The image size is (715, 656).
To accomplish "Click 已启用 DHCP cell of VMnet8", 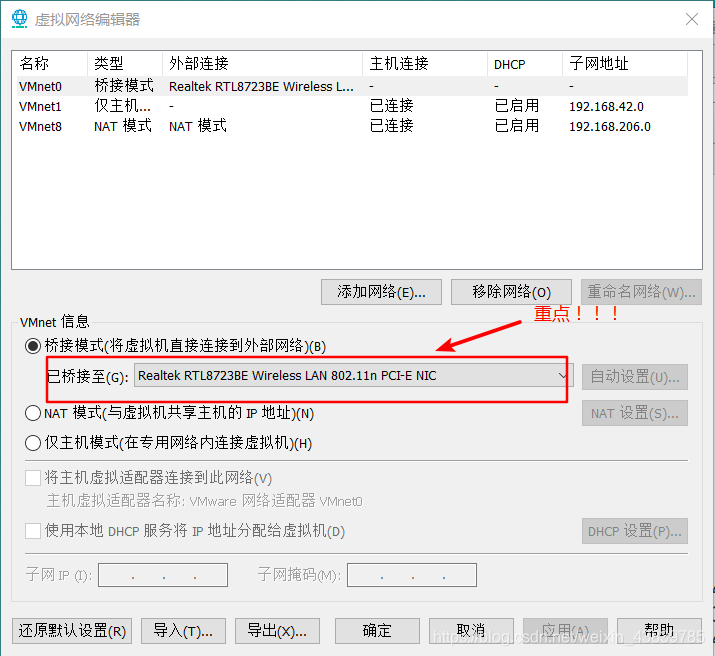I will tap(517, 126).
